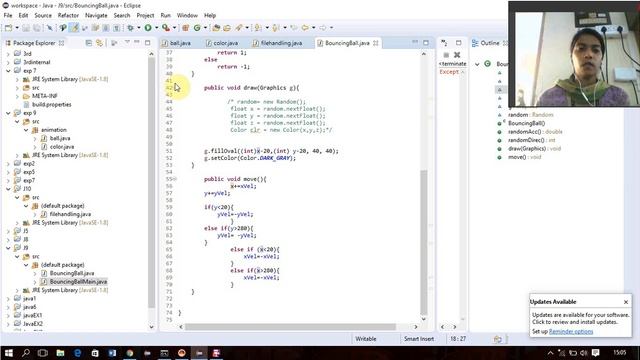Viewport: 640px width, 360px height.
Task: Open the Package Explorer View Menu triangle
Action: point(127,42)
